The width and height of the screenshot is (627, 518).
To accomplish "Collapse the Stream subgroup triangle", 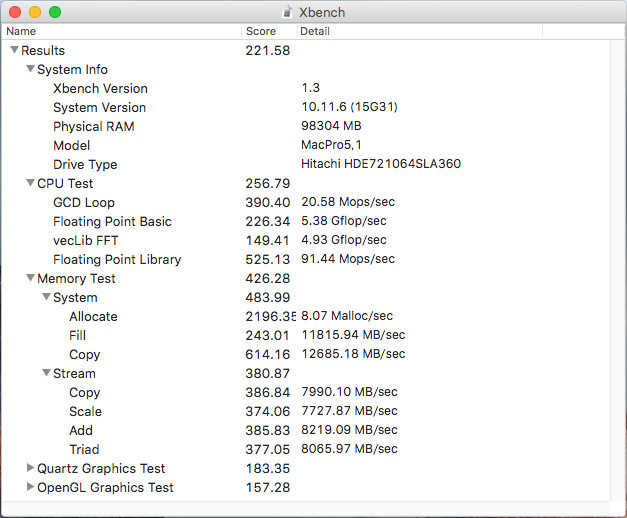I will point(46,373).
